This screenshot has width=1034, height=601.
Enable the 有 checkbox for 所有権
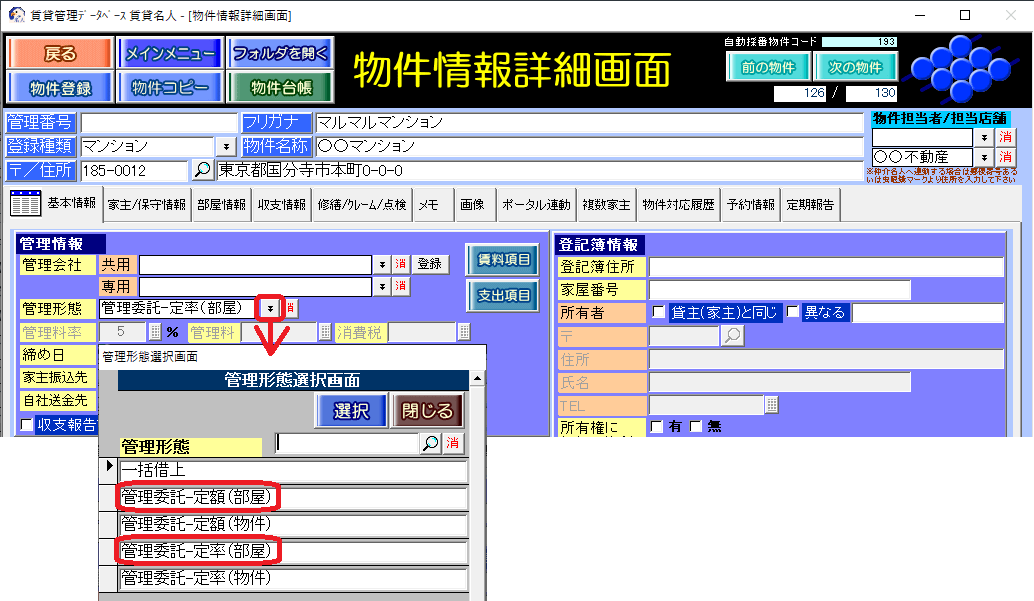[657, 427]
